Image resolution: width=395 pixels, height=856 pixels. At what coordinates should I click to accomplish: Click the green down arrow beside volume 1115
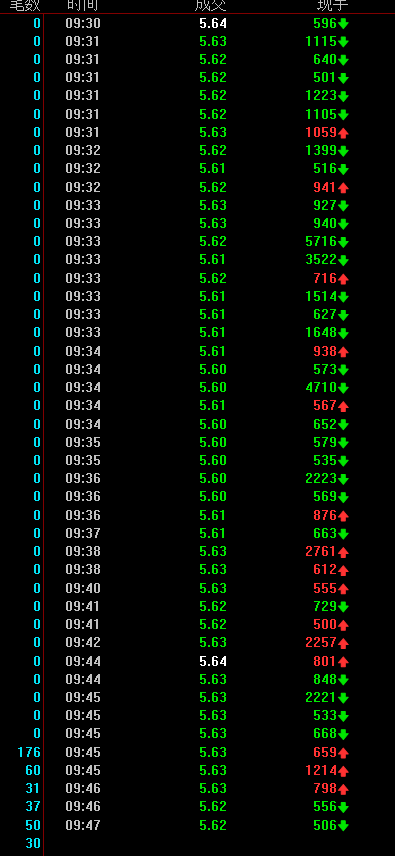pyautogui.click(x=343, y=41)
